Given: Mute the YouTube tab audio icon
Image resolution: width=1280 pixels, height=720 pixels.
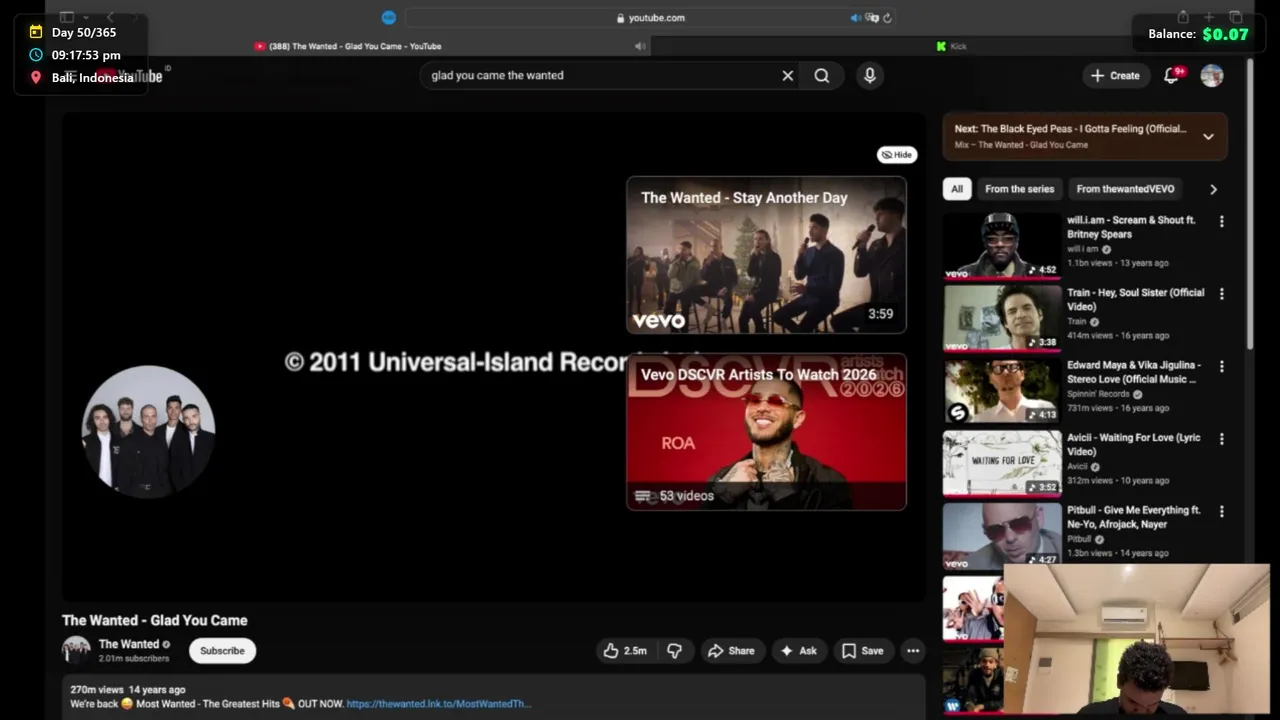Looking at the screenshot, I should [640, 46].
